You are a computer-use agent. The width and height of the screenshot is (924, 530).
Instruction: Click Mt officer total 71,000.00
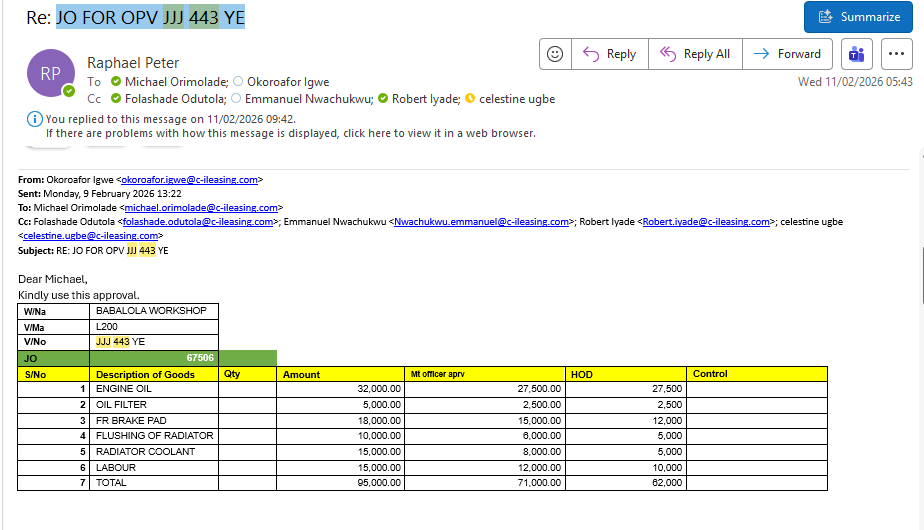coord(484,483)
